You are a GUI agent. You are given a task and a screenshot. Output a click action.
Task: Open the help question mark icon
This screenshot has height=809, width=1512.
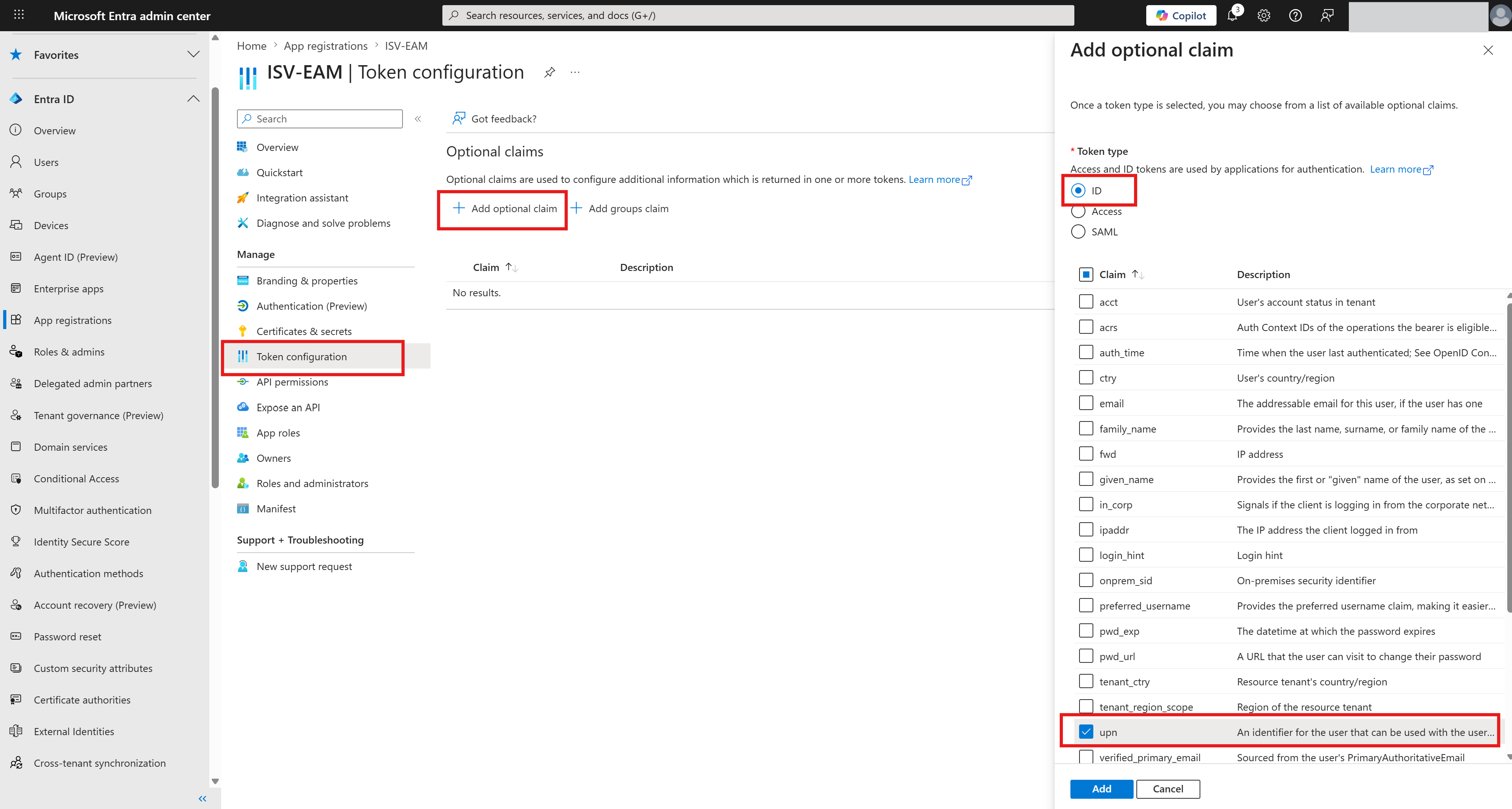tap(1296, 15)
